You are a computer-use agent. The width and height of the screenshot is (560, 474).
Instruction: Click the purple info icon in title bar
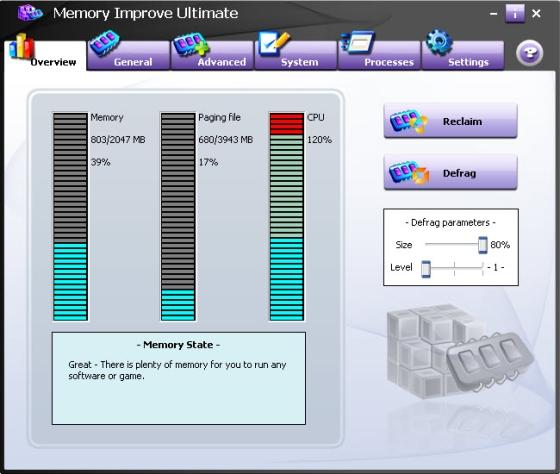point(515,14)
